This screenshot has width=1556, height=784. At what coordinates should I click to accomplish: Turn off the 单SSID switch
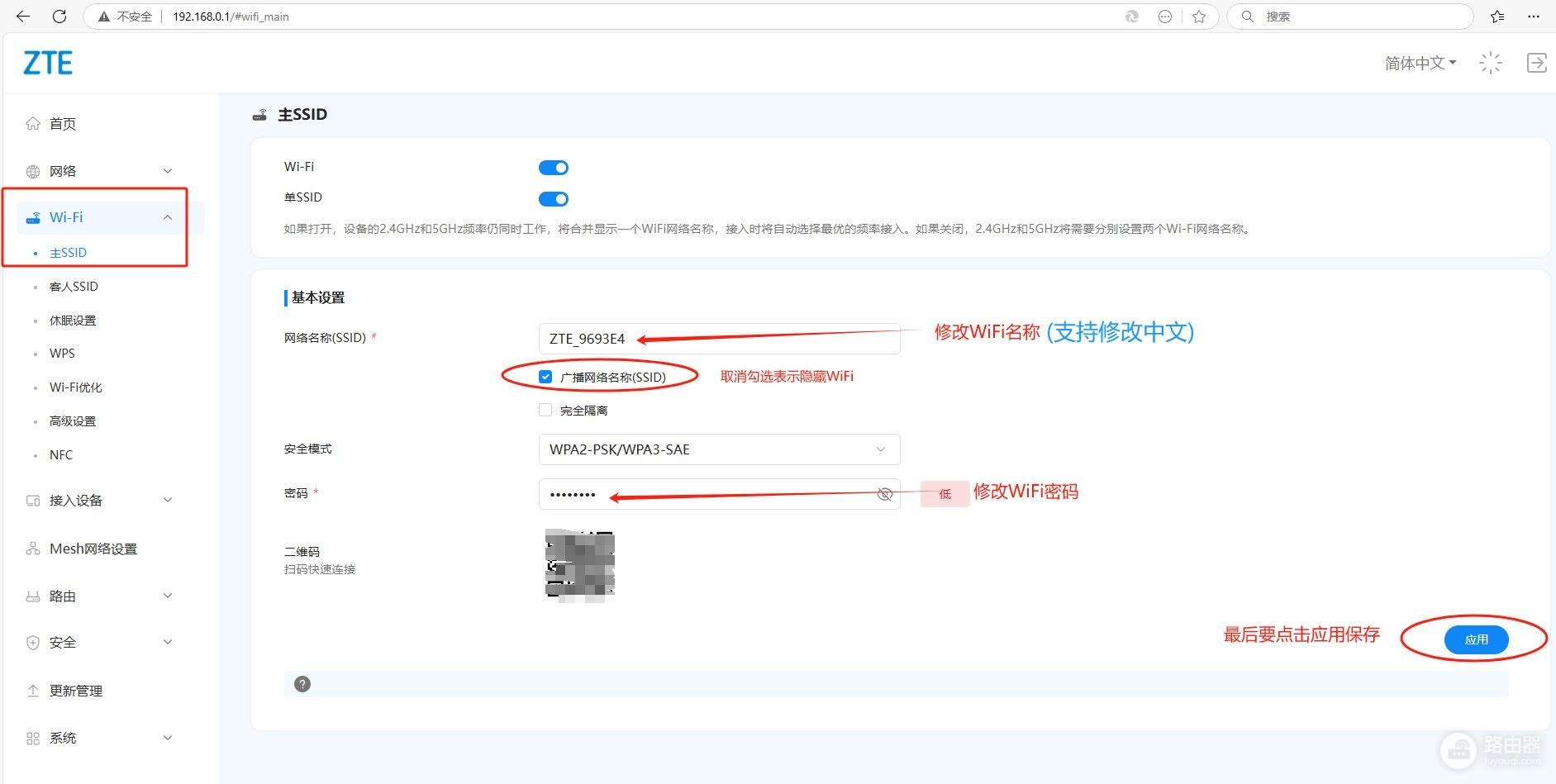[554, 199]
